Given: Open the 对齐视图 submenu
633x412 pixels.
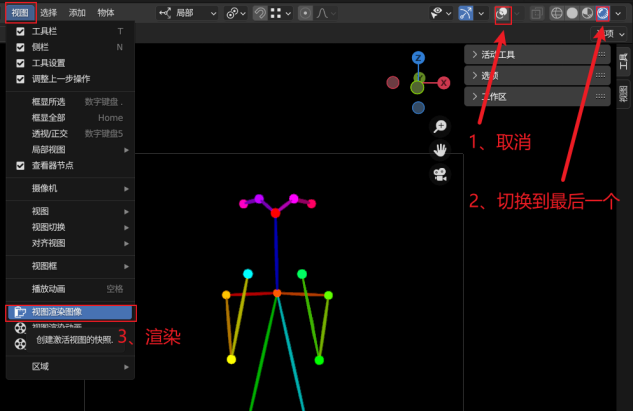Looking at the screenshot, I should [x=70, y=243].
